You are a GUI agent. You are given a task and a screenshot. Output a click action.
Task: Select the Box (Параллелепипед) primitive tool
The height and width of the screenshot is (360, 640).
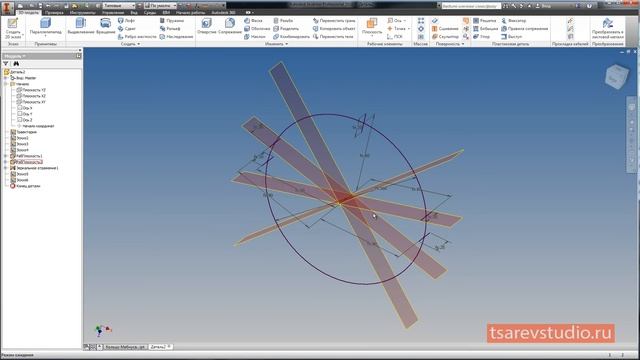[x=45, y=27]
